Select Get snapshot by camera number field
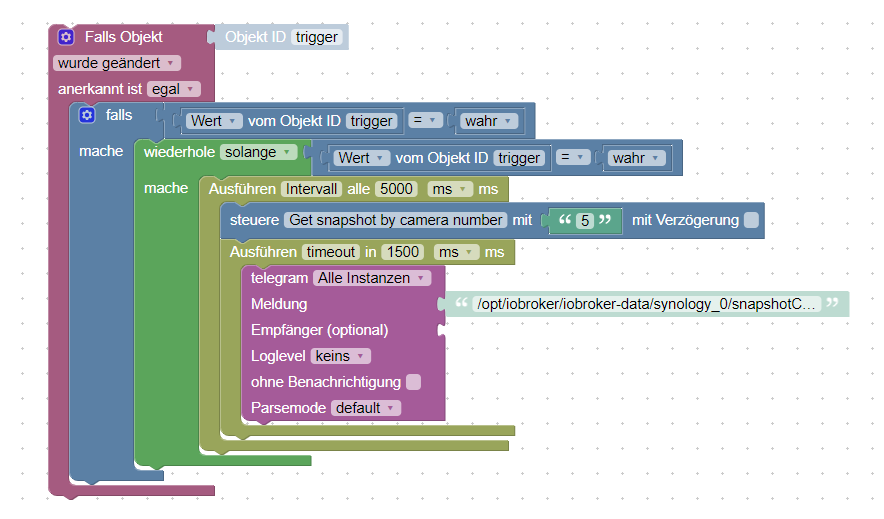Viewport: 884px width, 519px height. click(396, 220)
